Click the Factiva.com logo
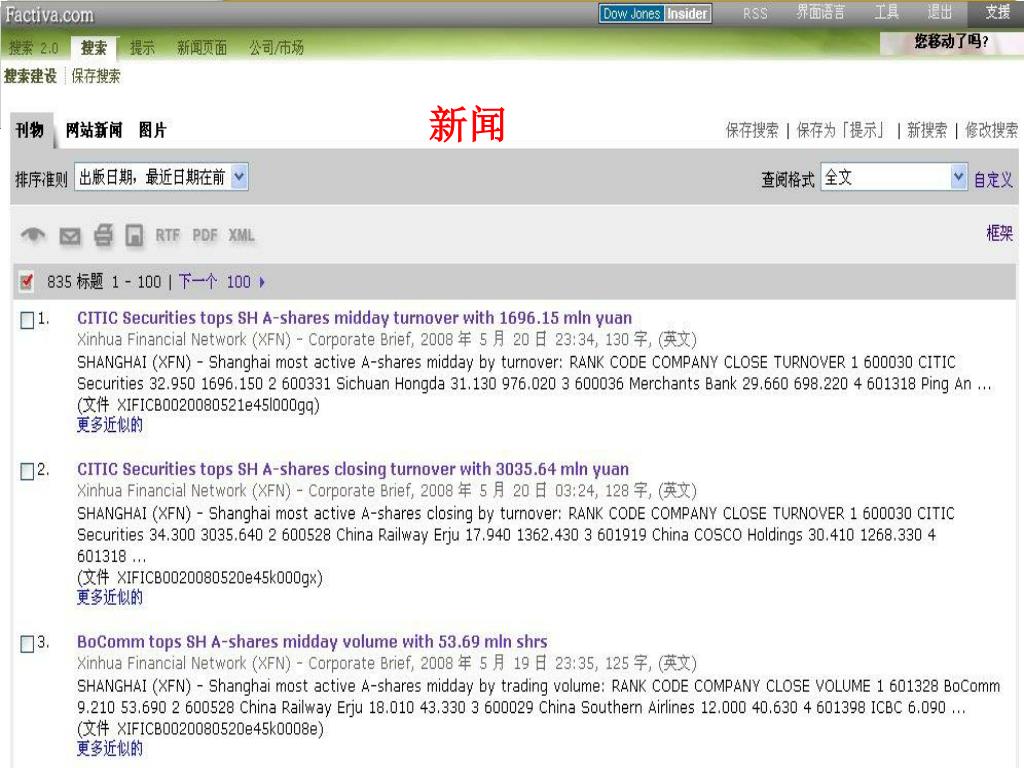Screen dimensions: 1024x768 click(50, 14)
